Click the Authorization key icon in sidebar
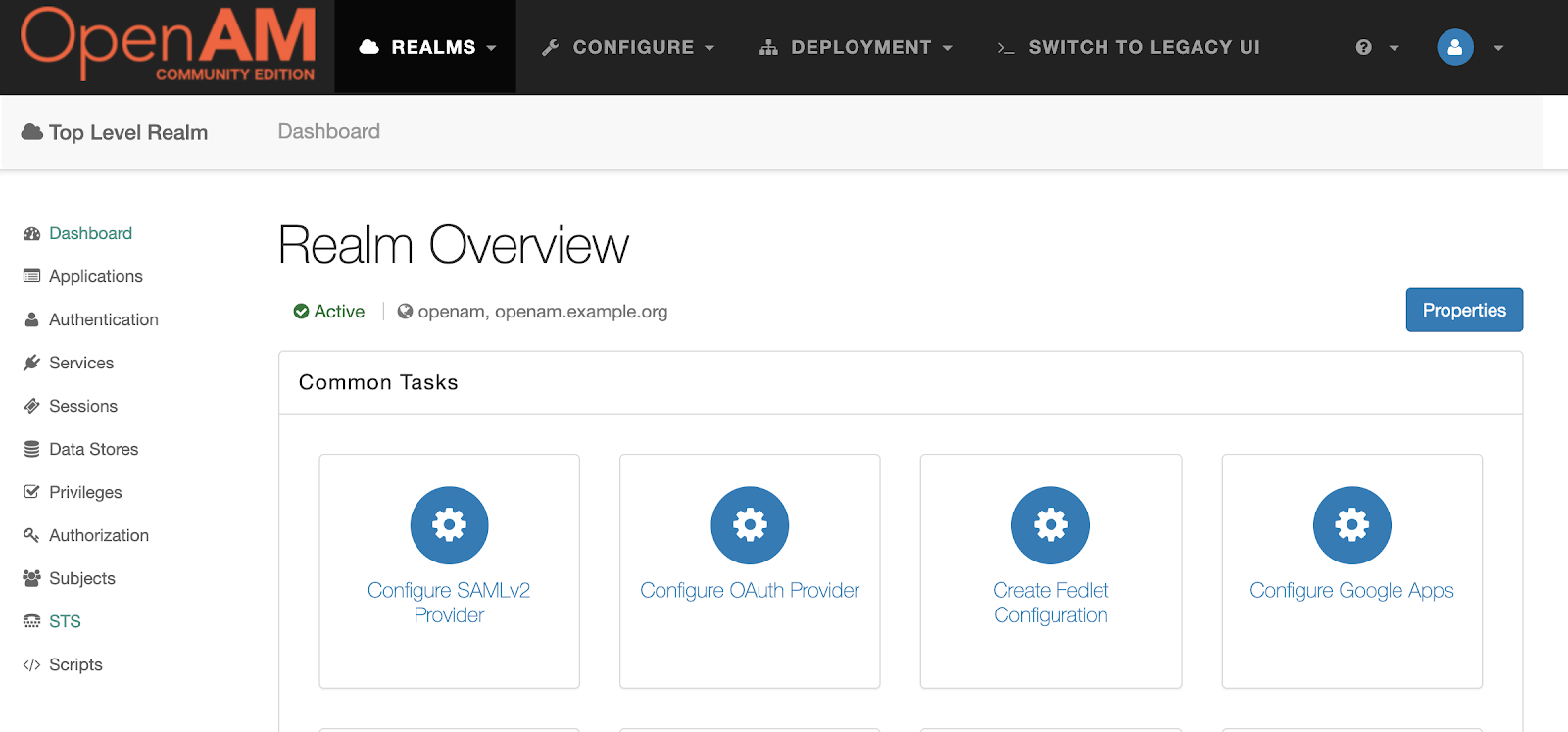1568x732 pixels. (x=31, y=535)
